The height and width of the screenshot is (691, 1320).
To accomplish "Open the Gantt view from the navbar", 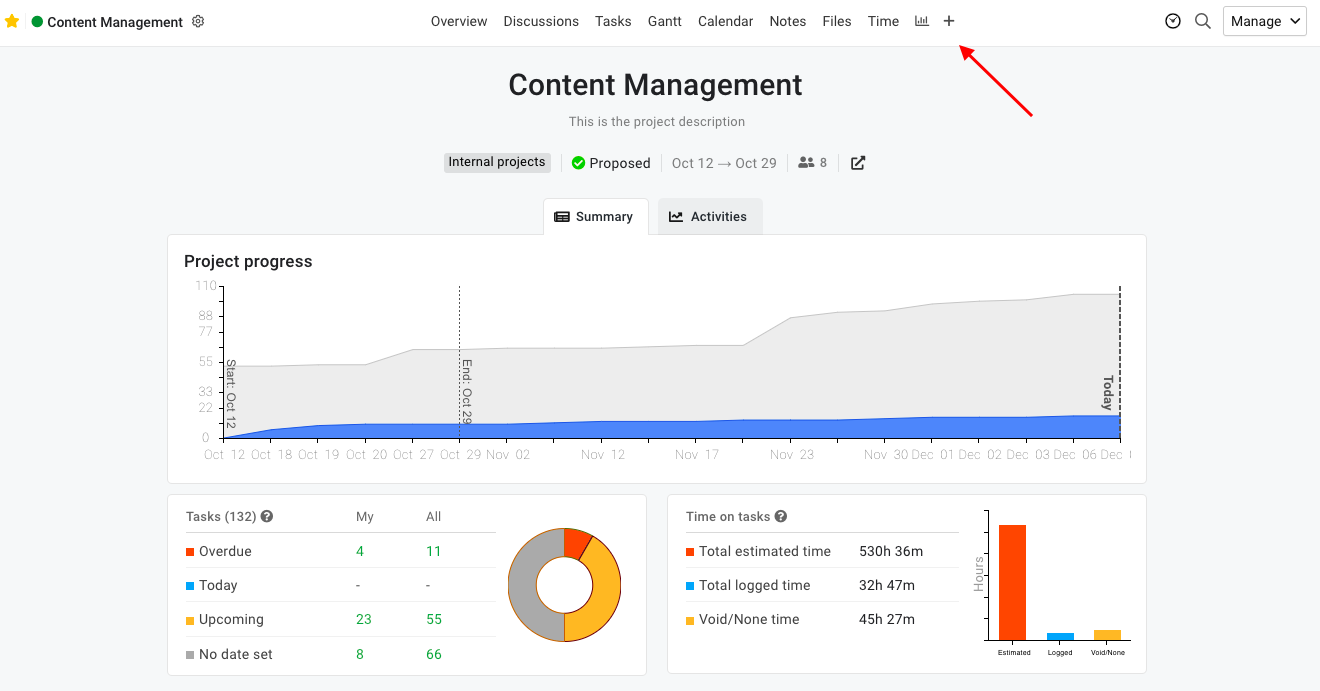I will [664, 20].
